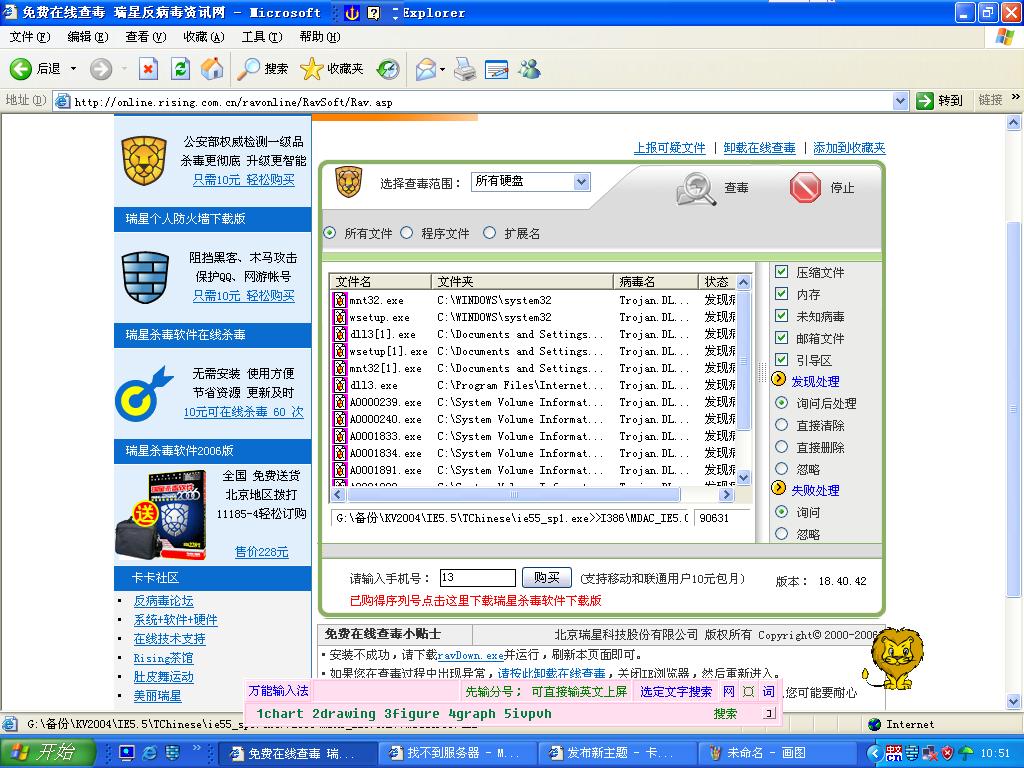Image resolution: width=1024 pixels, height=768 pixels.
Task: Click the scan results vertical scrollbar down arrow
Action: (x=743, y=477)
